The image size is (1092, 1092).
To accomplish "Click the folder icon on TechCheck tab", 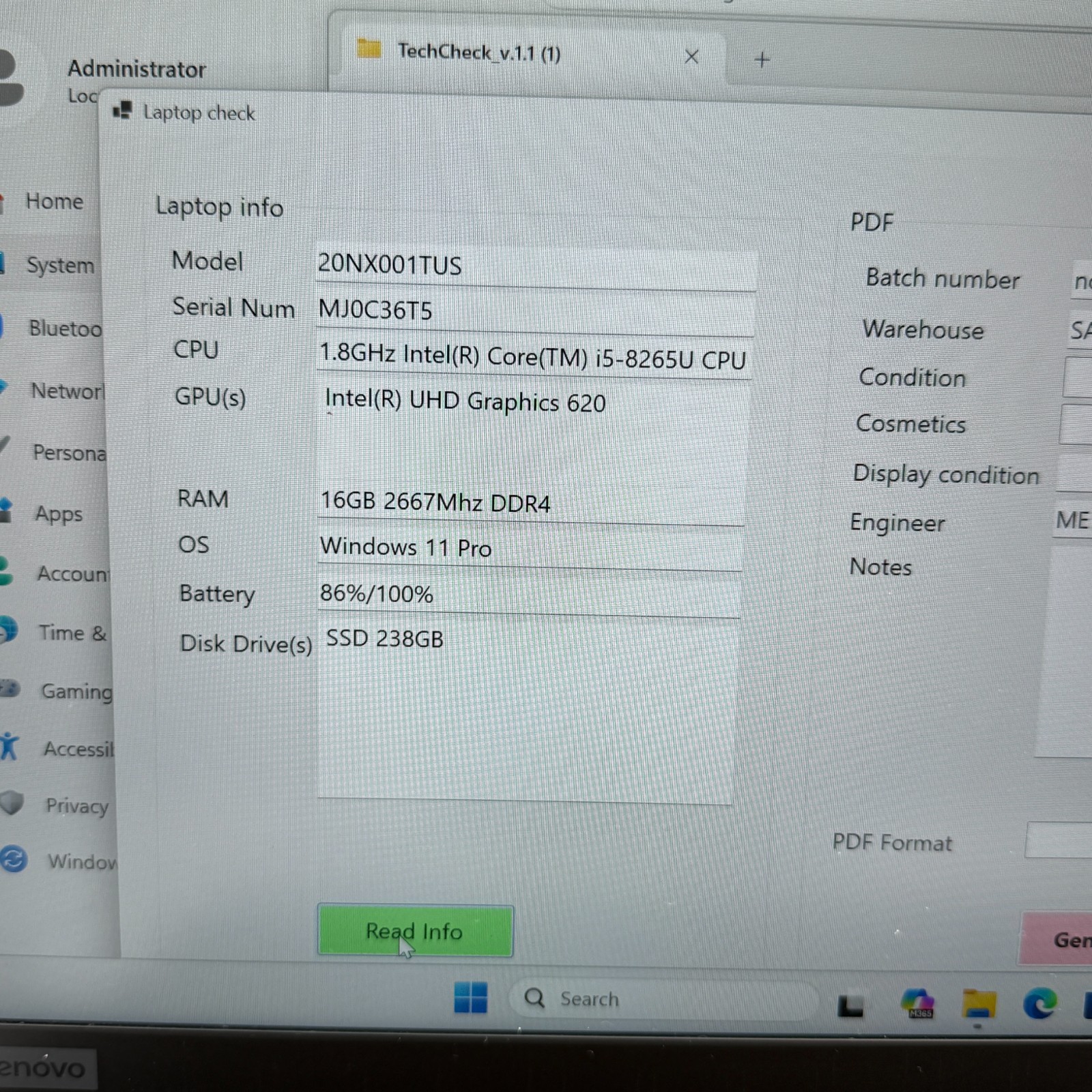I will point(369,48).
